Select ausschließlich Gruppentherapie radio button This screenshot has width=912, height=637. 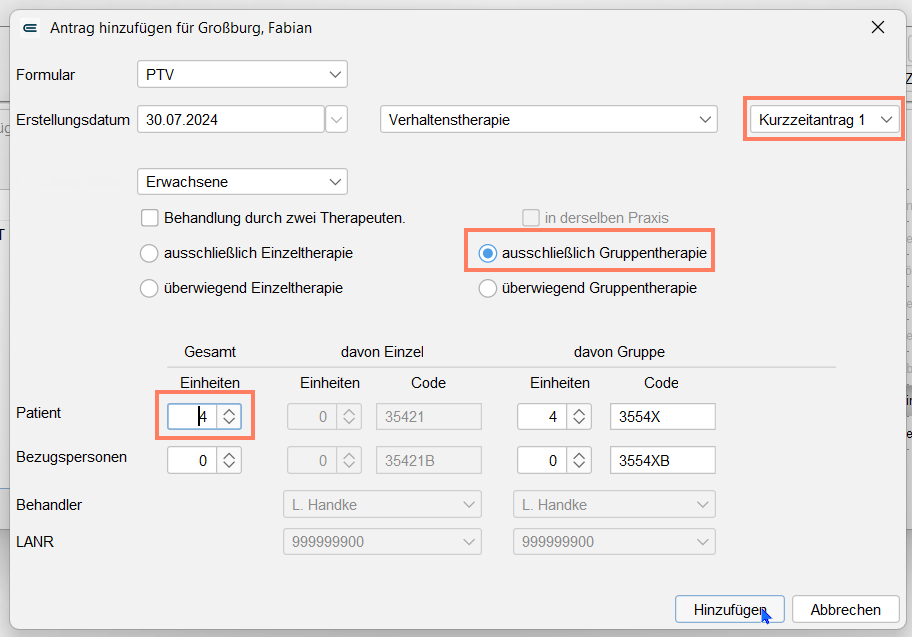tap(487, 253)
